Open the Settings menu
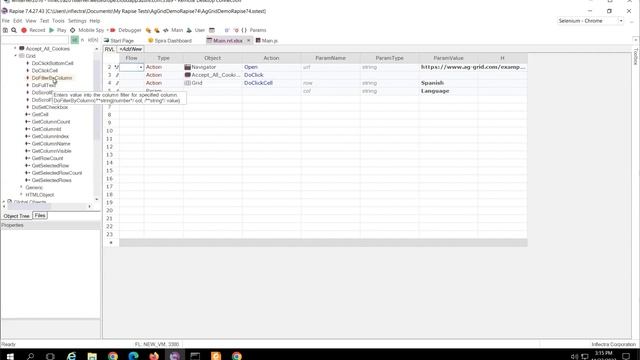The width and height of the screenshot is (640, 360). click(x=77, y=21)
